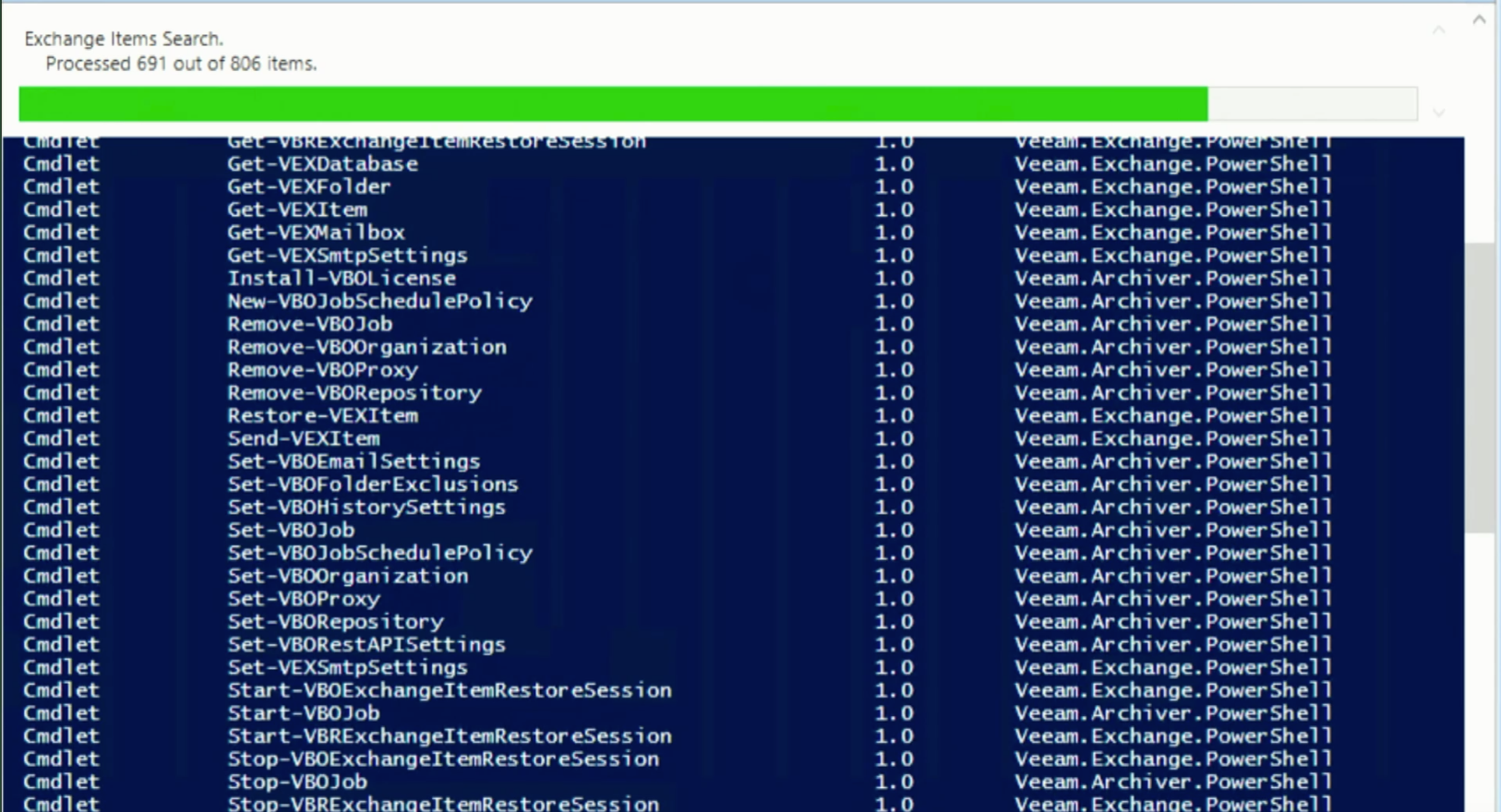Select the Set-VBORestAPISettings cmdlet name
Viewport: 1501px width, 812px height.
tap(366, 645)
